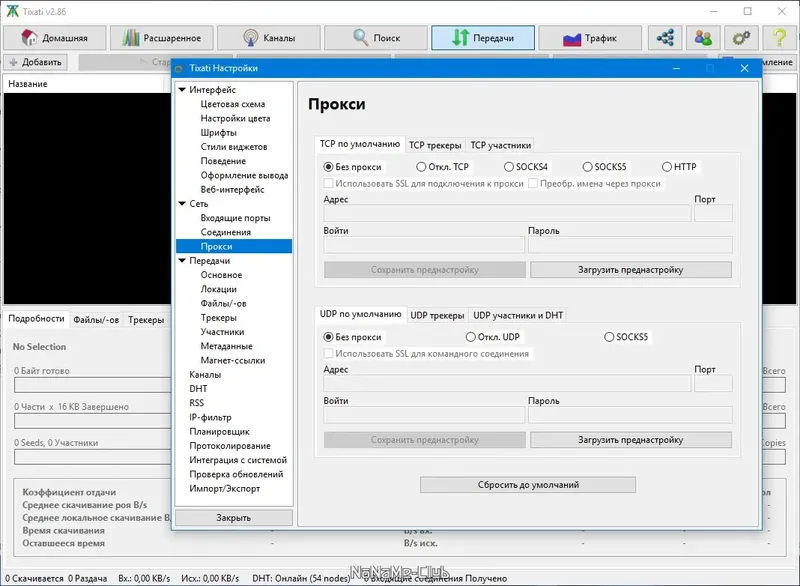
Task: Switch to TCP участники tab
Action: [501, 145]
